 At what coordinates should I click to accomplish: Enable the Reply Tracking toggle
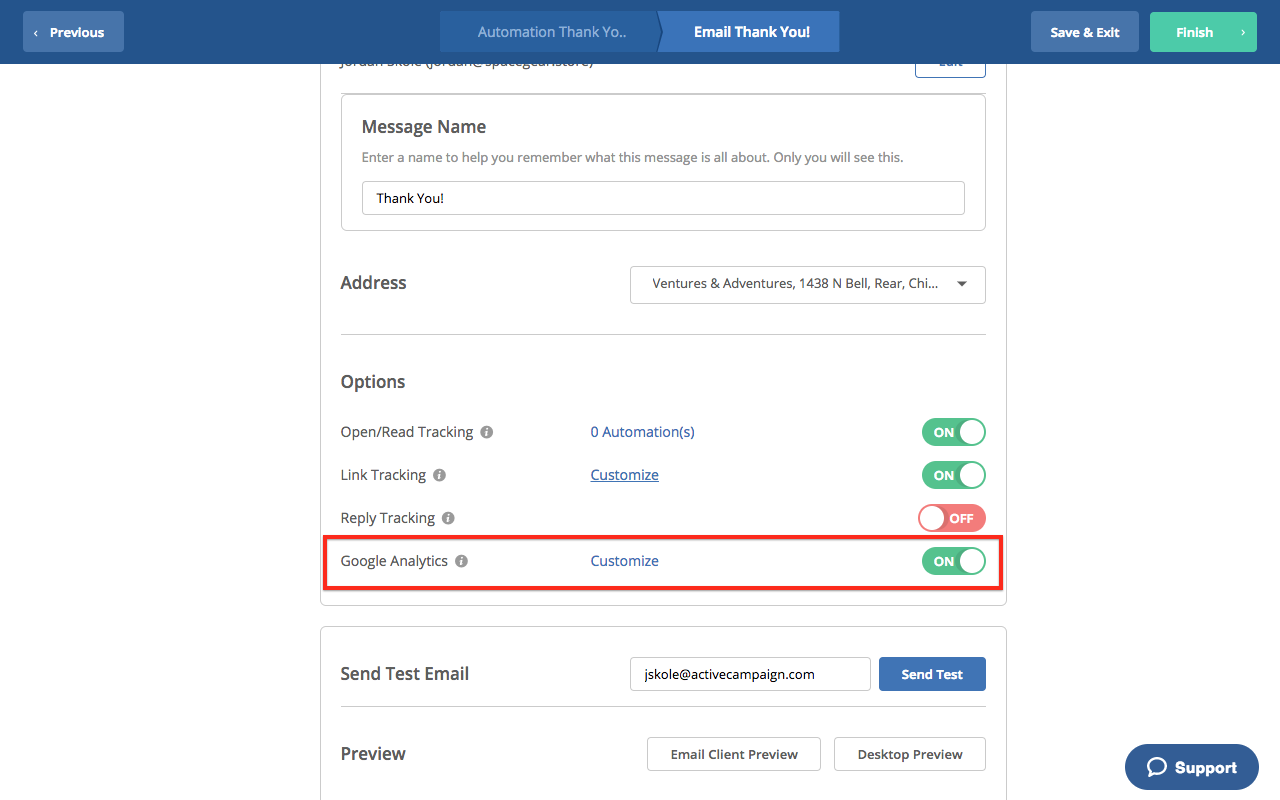point(951,518)
